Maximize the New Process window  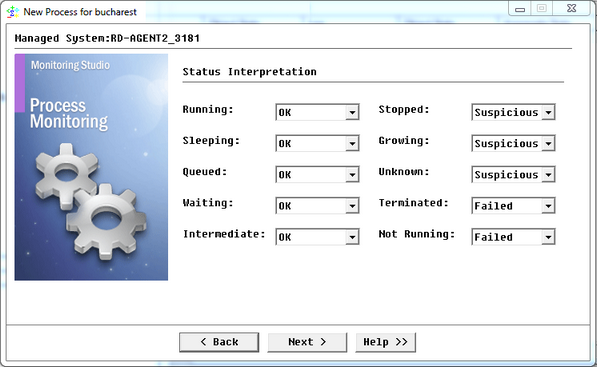(x=542, y=9)
